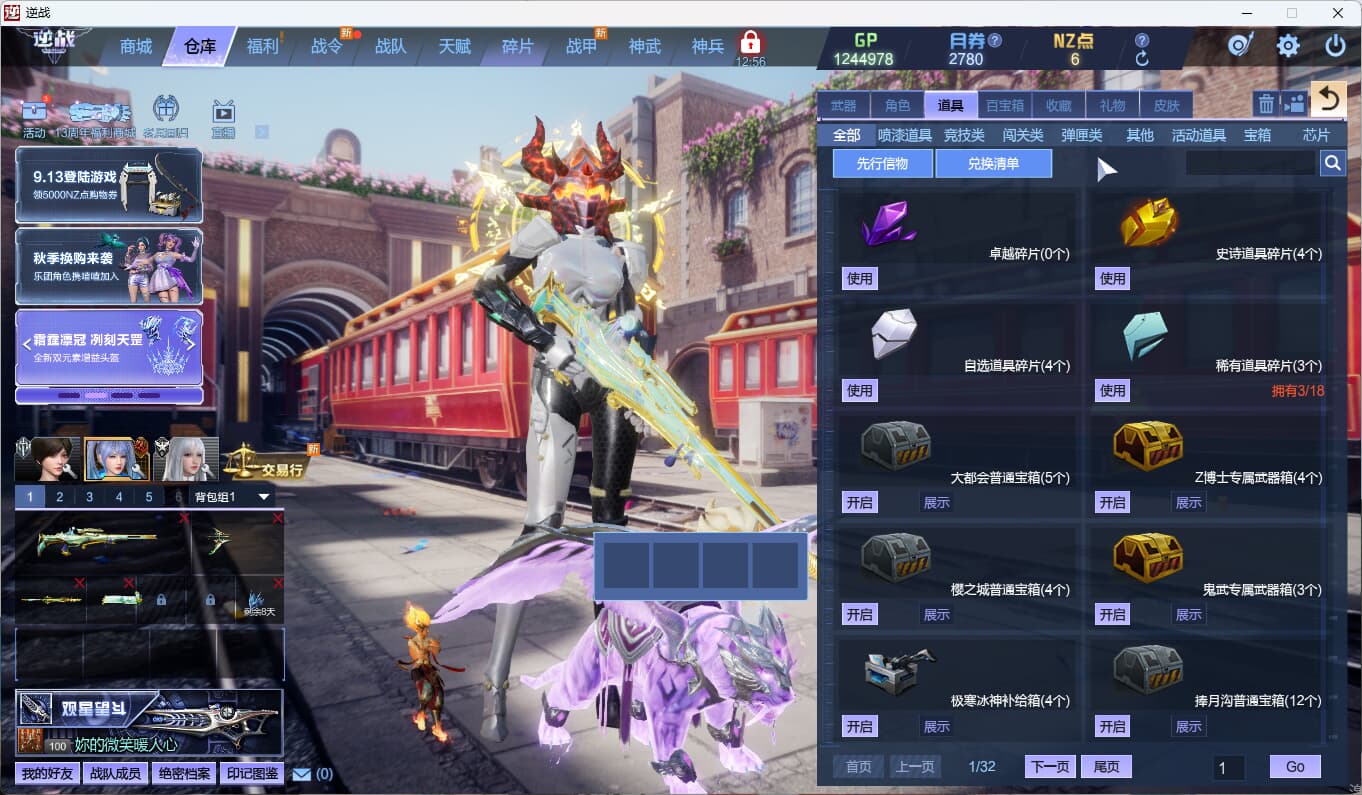1362x795 pixels.
Task: Open 我的好友 friends list
Action: [x=48, y=773]
